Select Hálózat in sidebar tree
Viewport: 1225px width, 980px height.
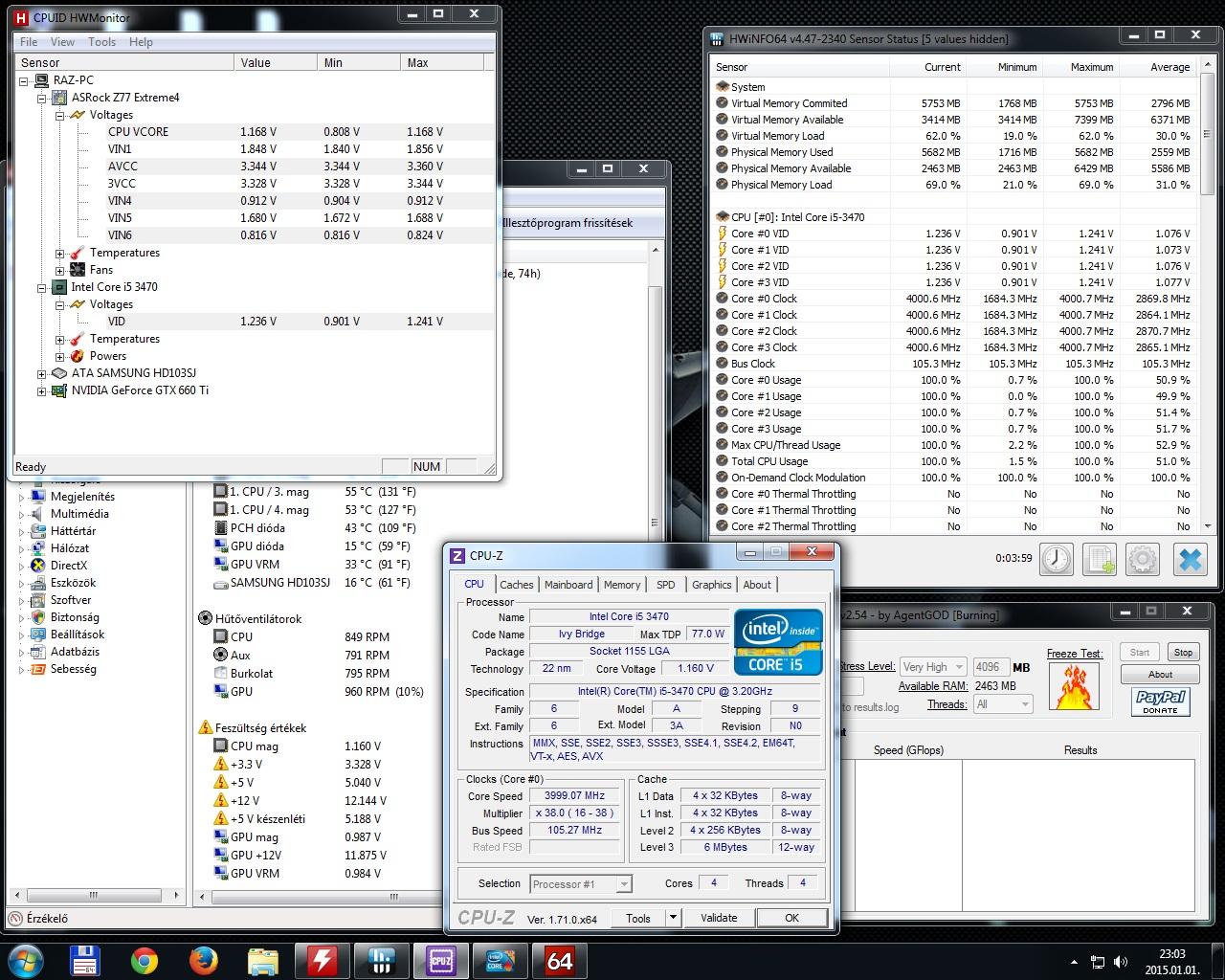(70, 548)
